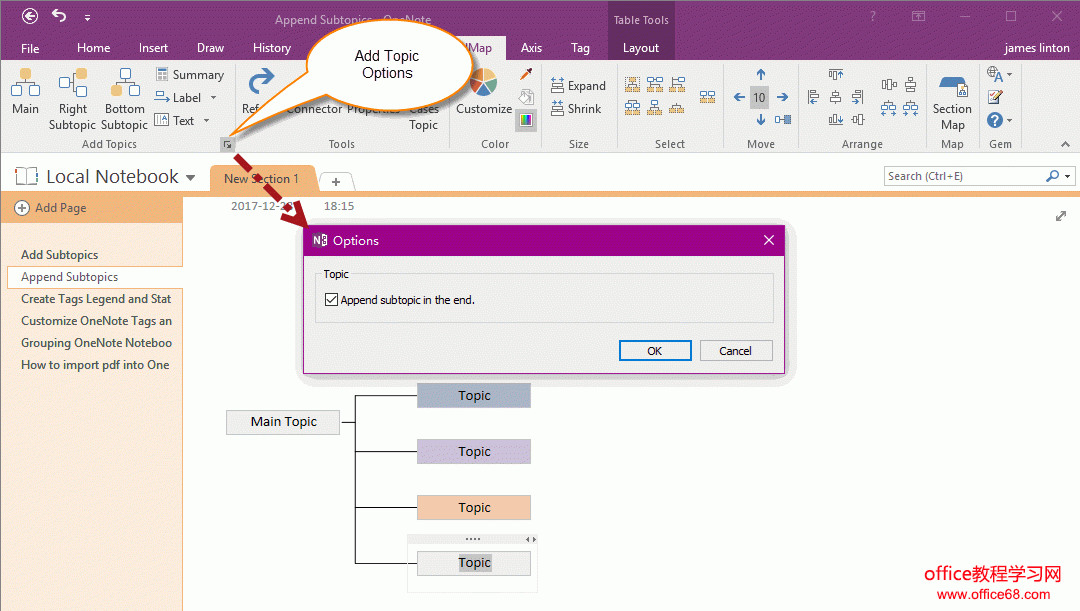Toggle Append subtopic in the end checkbox
1080x611 pixels.
[x=332, y=299]
